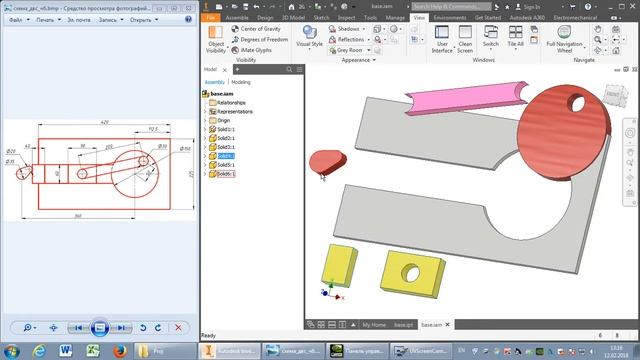Click the actual size icon in photo viewer

click(x=53, y=328)
